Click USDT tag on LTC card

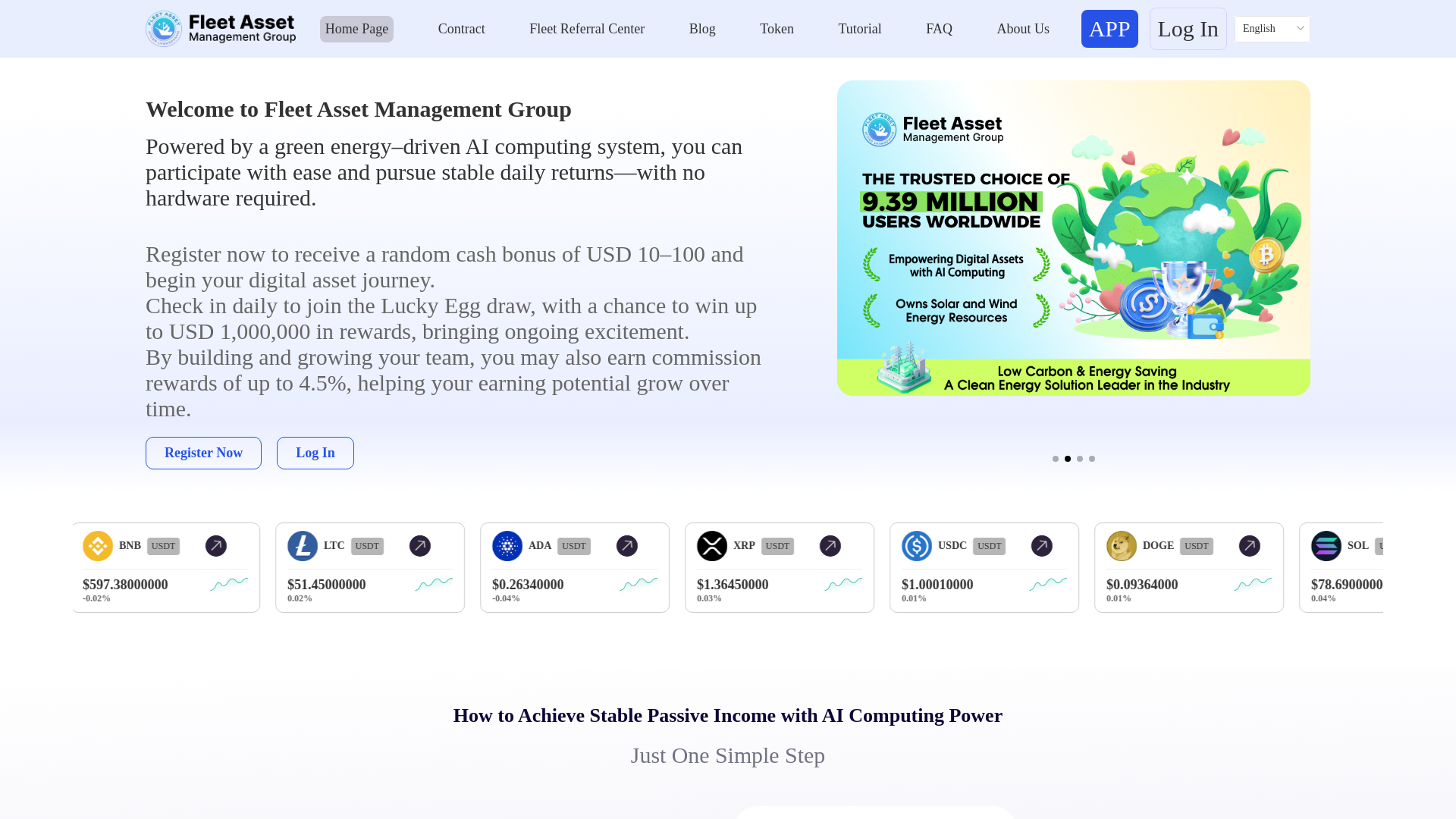point(367,546)
